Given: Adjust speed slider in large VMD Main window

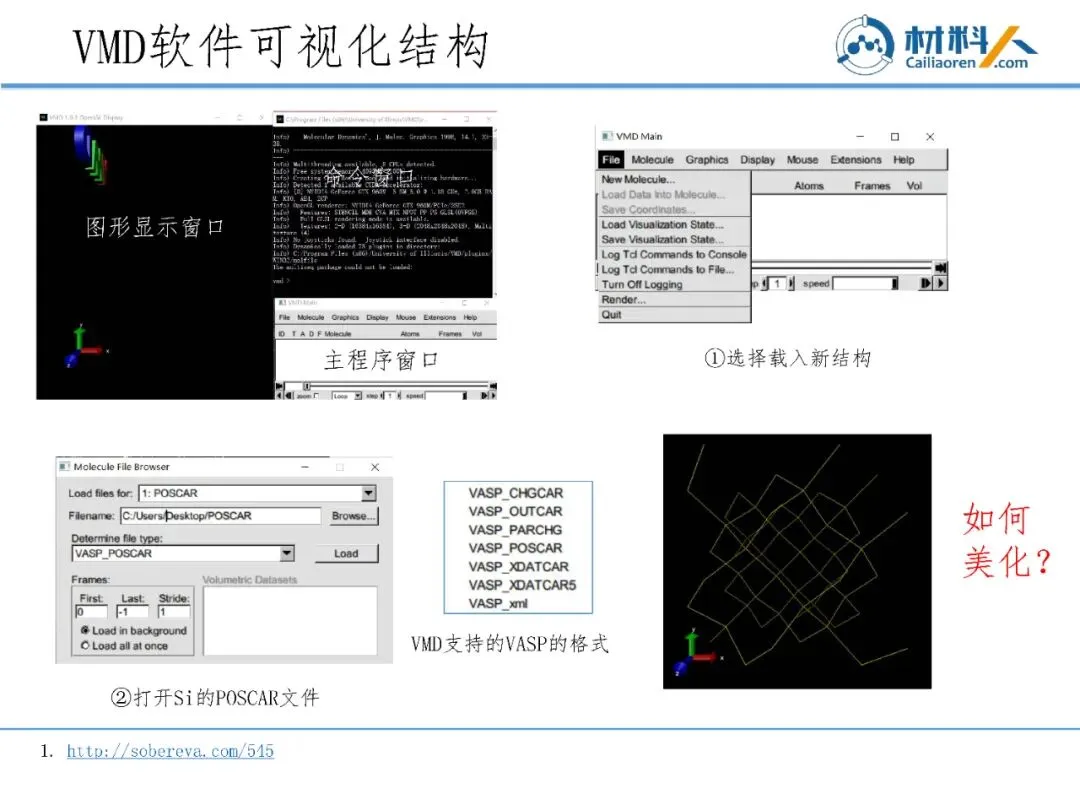Looking at the screenshot, I should pyautogui.click(x=865, y=283).
